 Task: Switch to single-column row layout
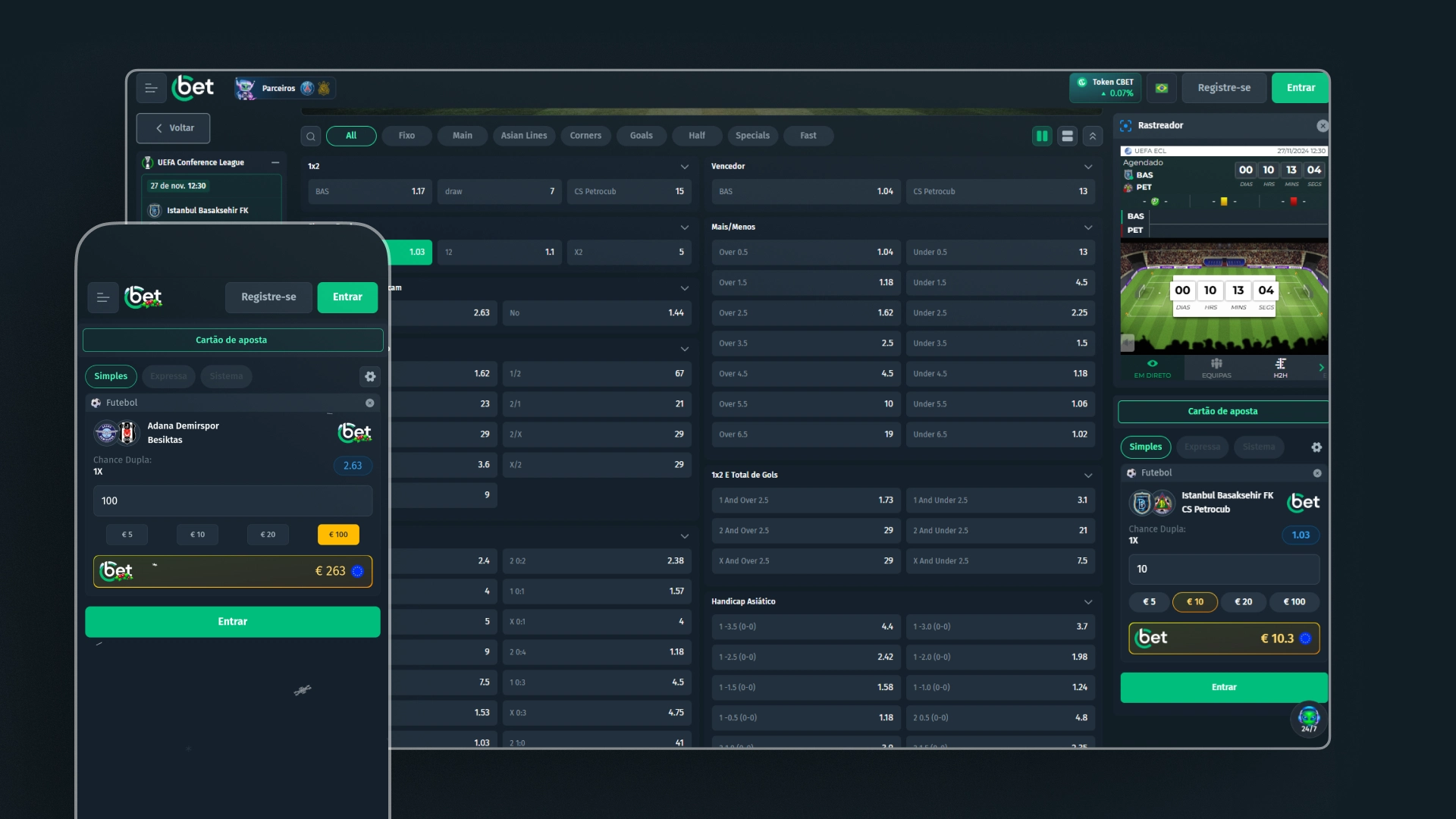click(x=1067, y=136)
